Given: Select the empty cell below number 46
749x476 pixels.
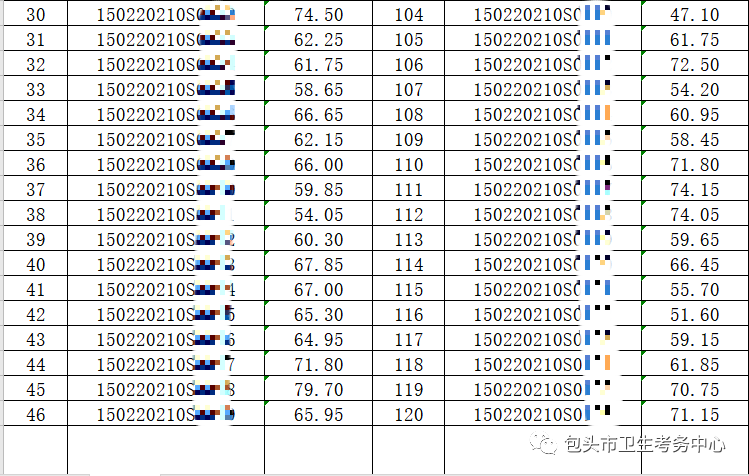Looking at the screenshot, I should 35,449.
